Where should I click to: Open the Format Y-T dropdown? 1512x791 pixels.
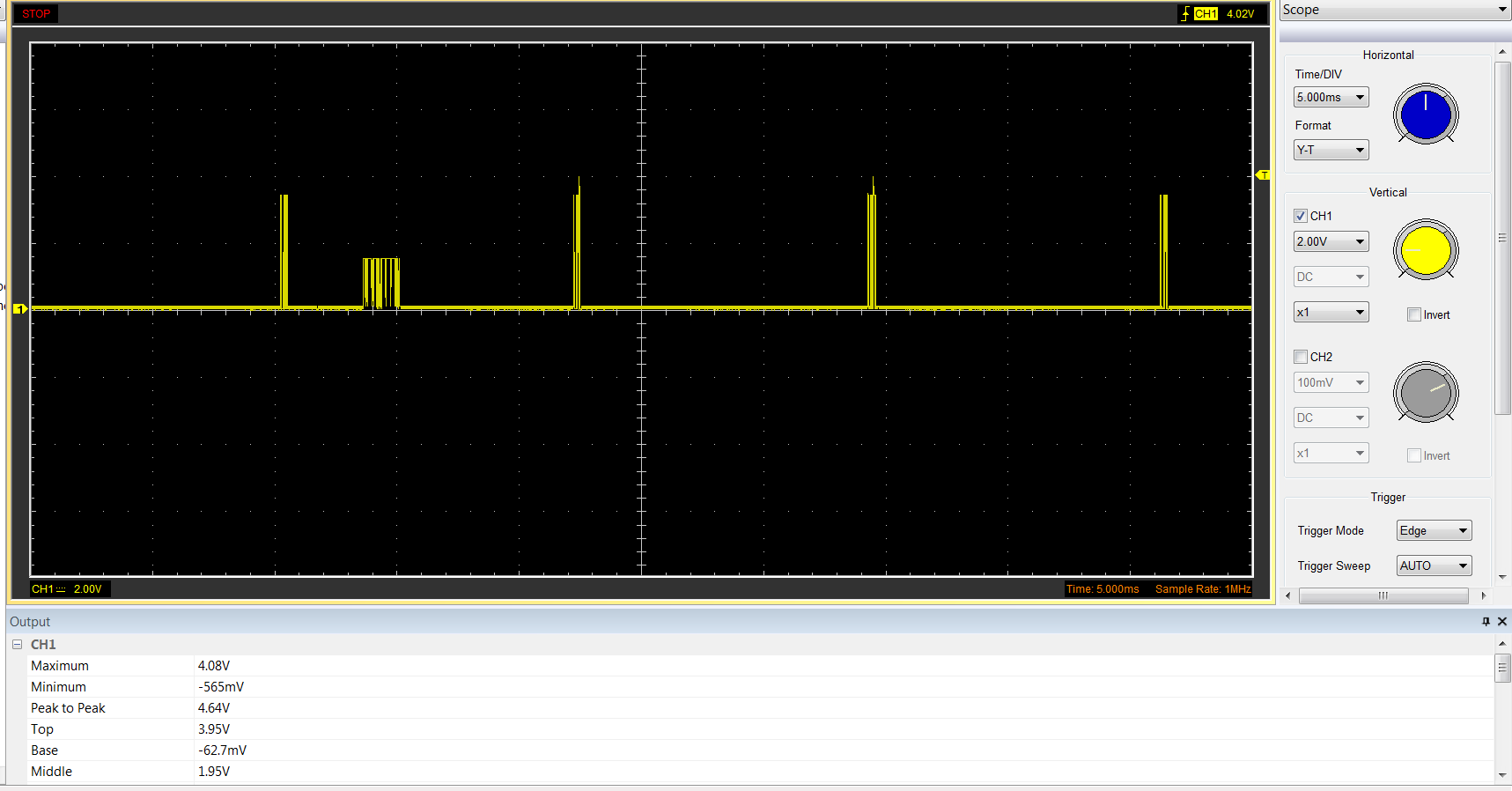(1331, 150)
